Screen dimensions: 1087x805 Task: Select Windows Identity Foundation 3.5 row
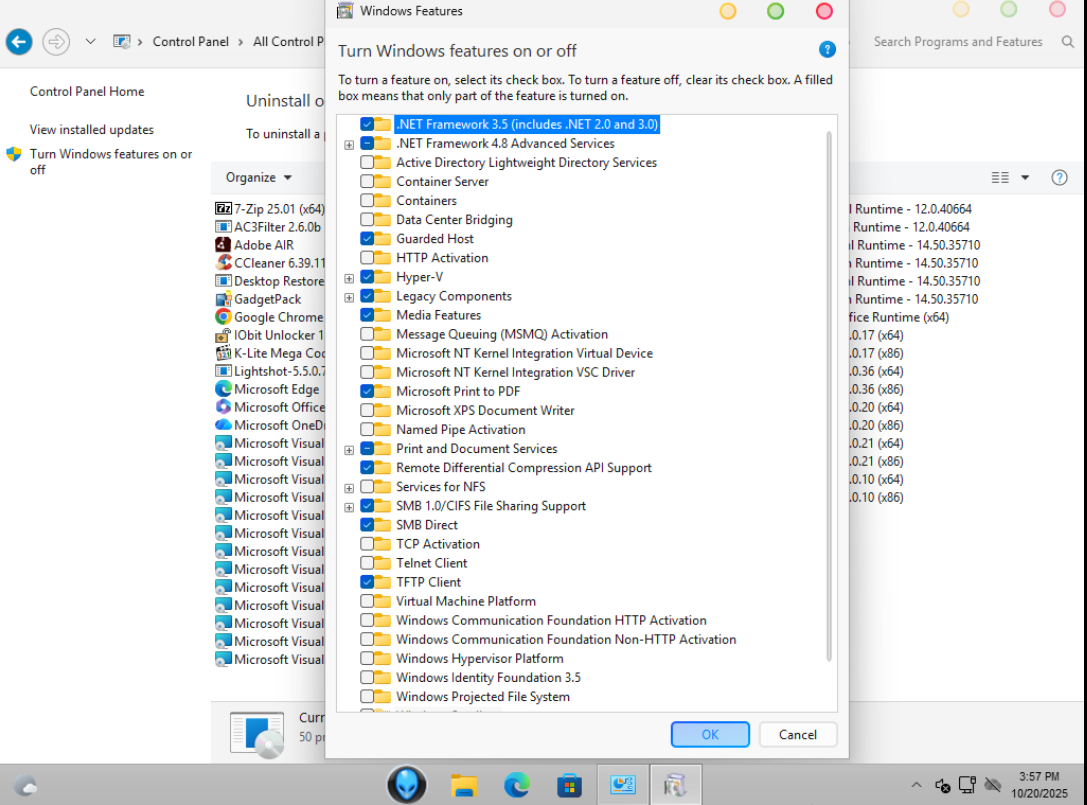coord(488,677)
